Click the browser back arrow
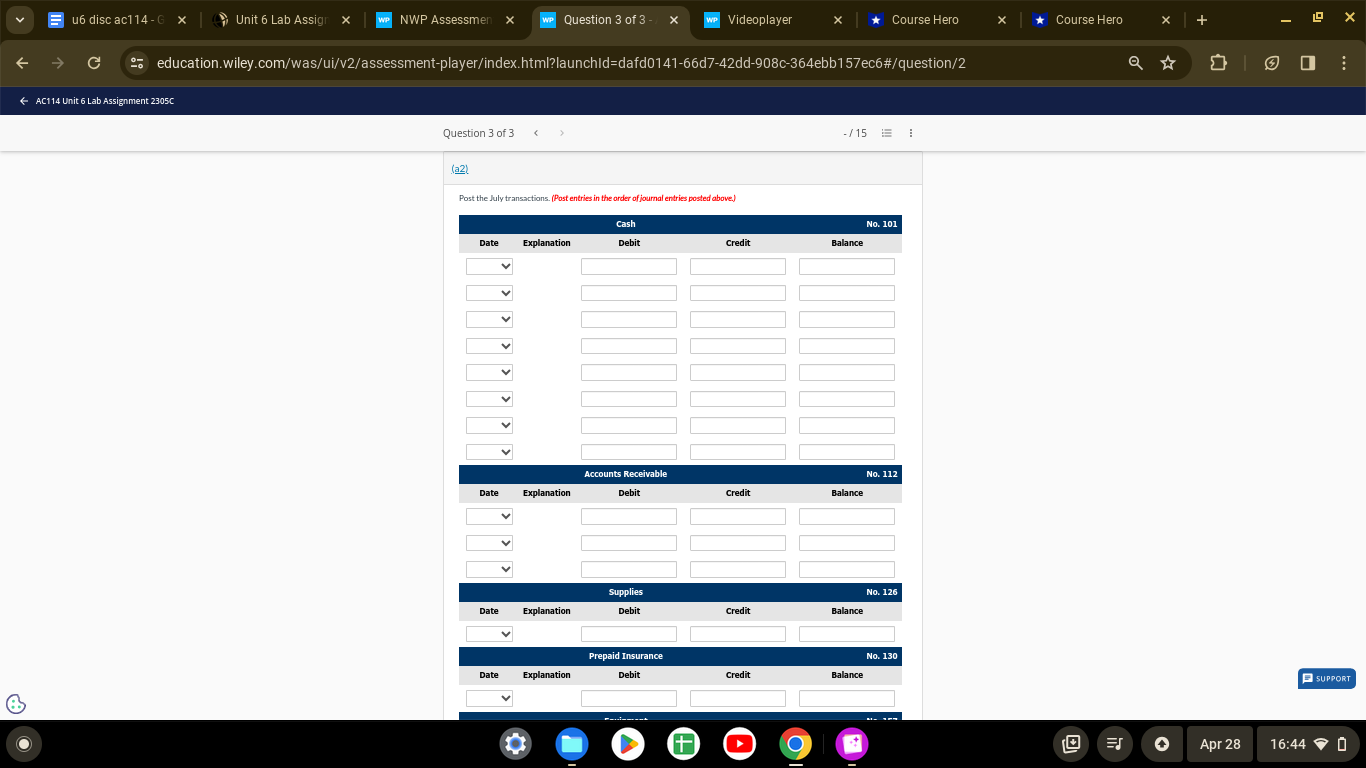 pyautogui.click(x=24, y=63)
